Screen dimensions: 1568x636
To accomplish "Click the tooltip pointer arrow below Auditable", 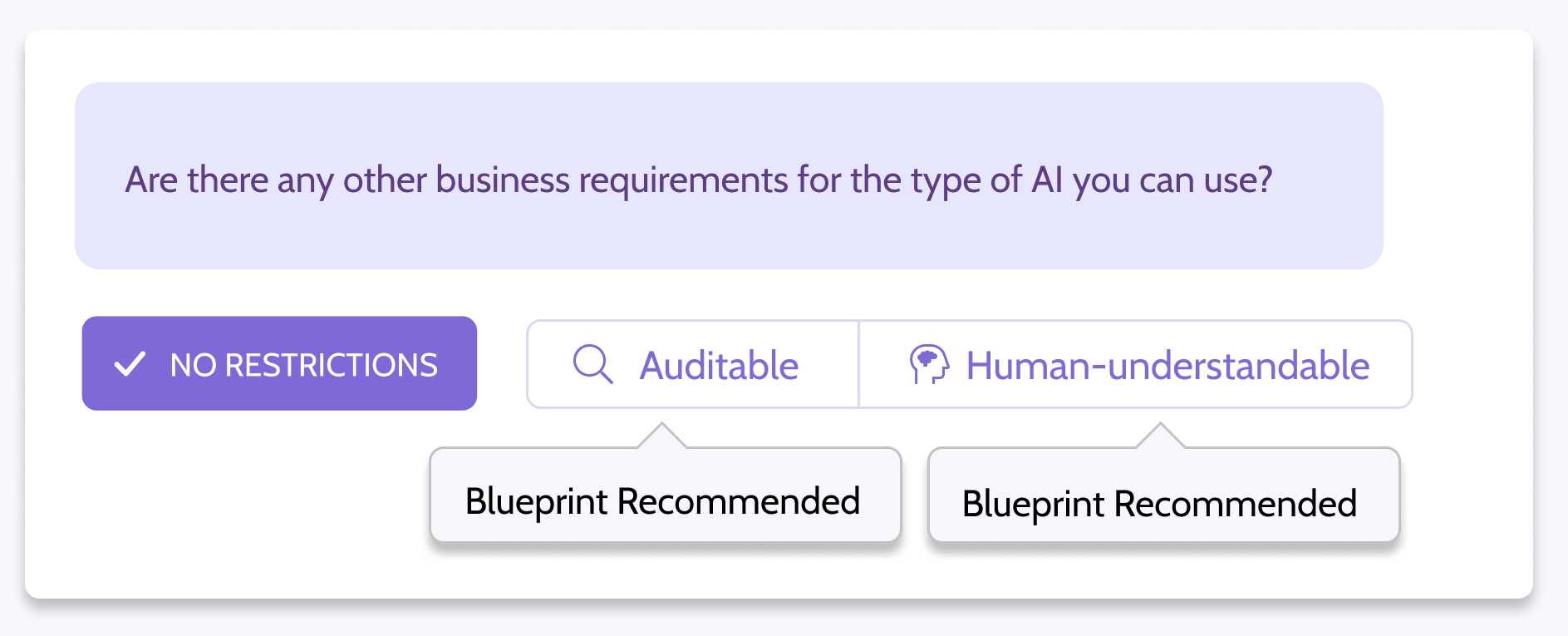I will coord(661,436).
